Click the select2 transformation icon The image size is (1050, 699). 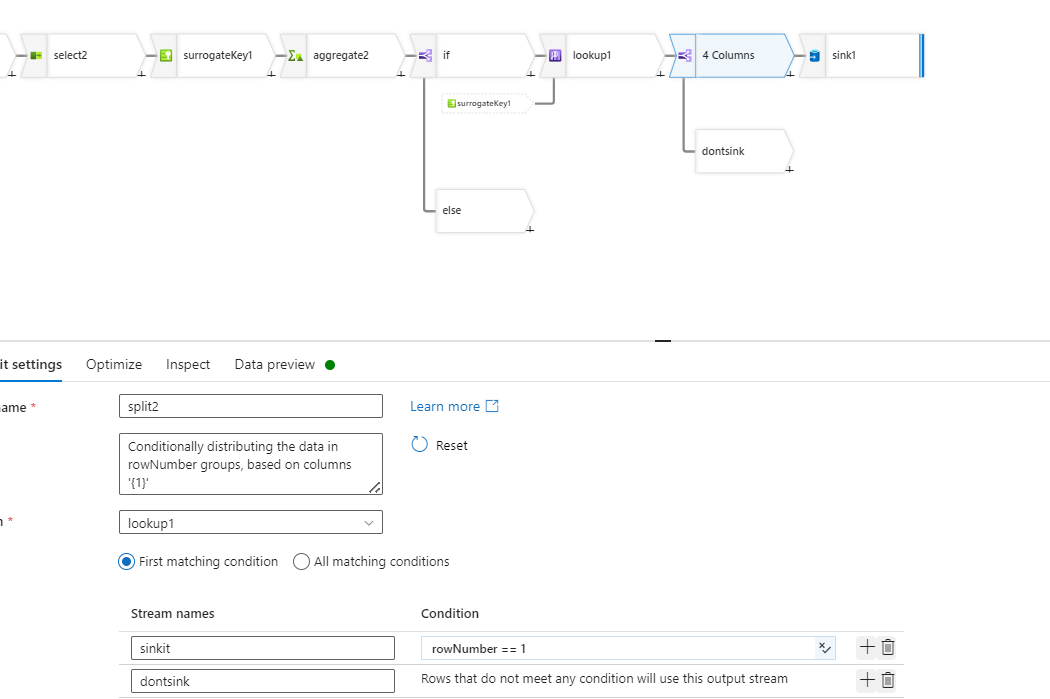[36, 55]
